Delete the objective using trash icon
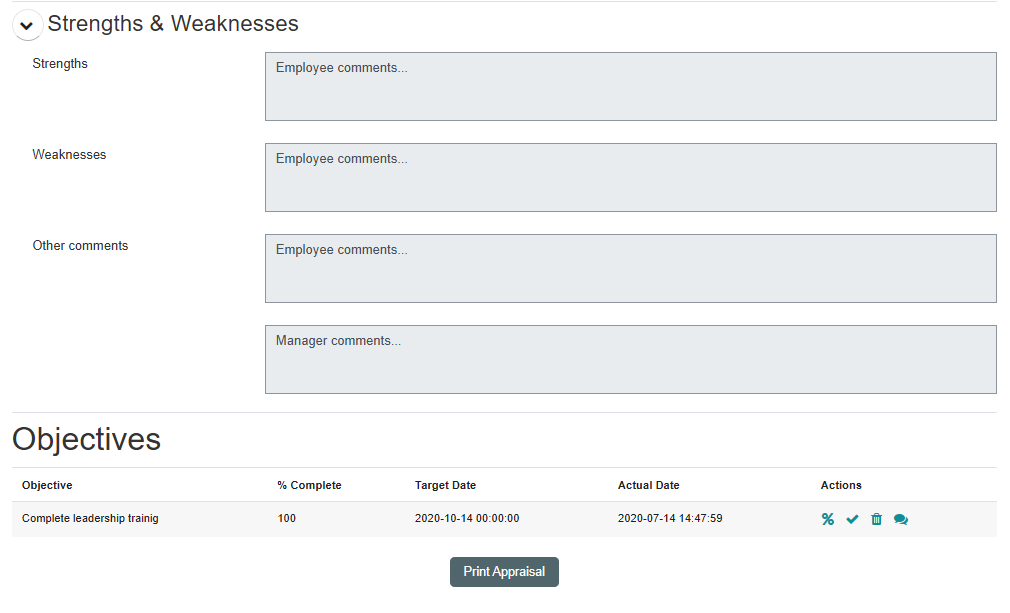 [x=877, y=519]
